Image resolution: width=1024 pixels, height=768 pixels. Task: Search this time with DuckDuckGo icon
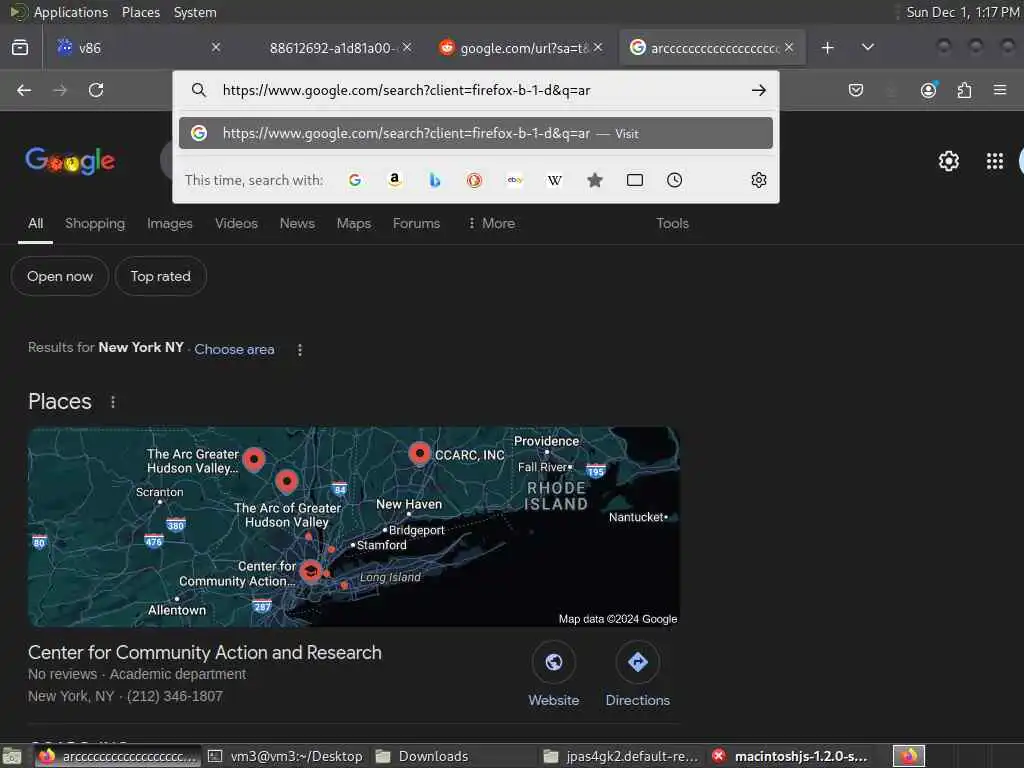point(475,180)
